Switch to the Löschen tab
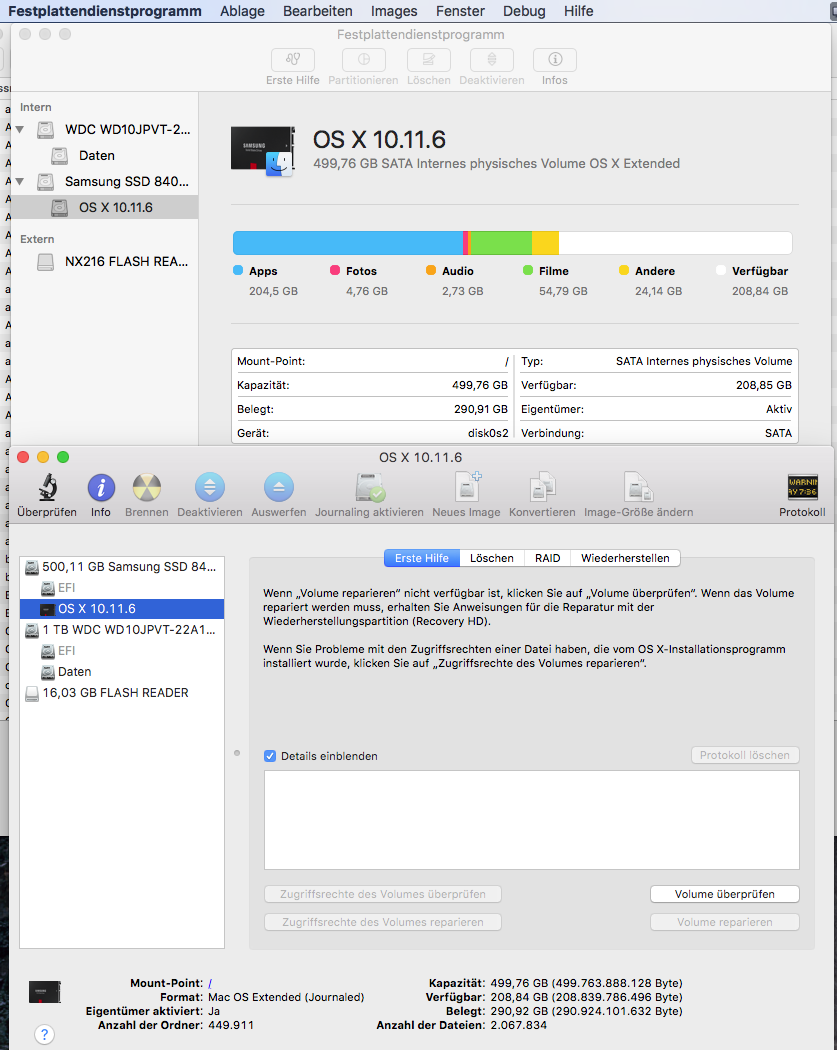 pos(491,558)
